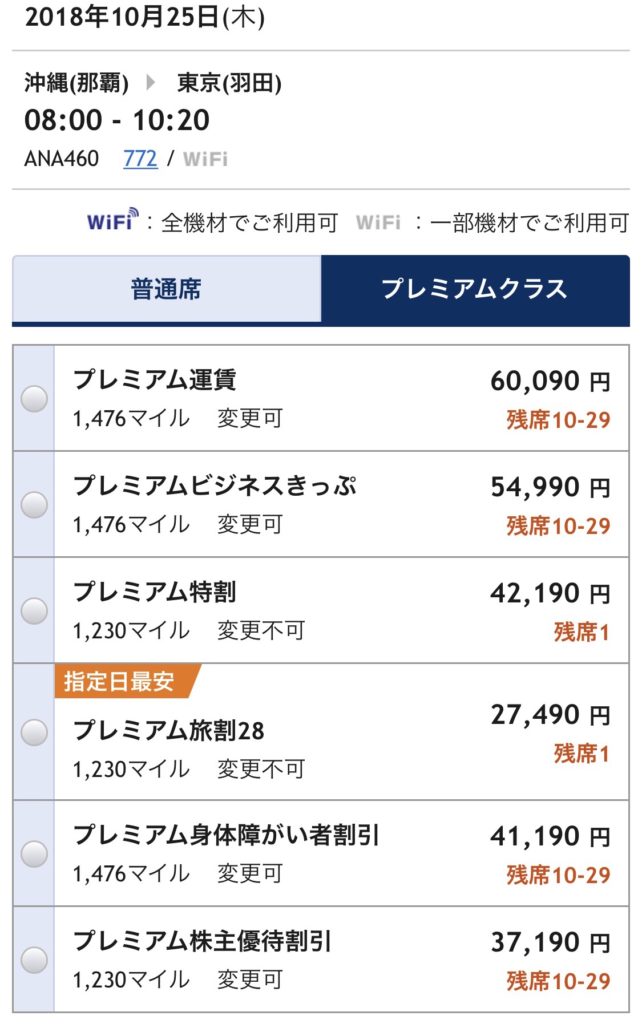Viewport: 642px width, 1024px height.
Task: Click the gray WiFi icon beside 772
Action: [206, 159]
